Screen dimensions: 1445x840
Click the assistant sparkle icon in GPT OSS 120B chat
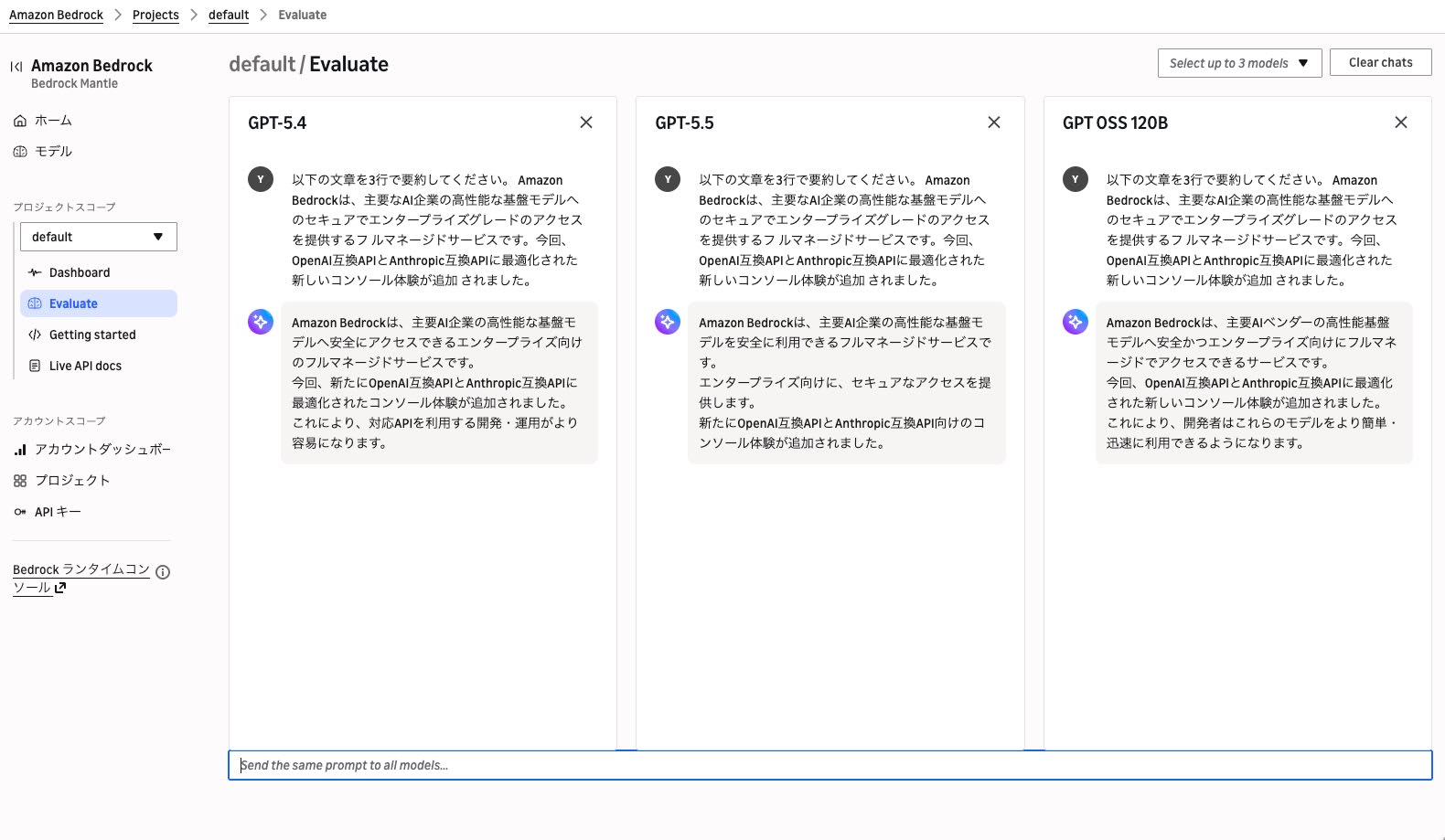coord(1076,322)
